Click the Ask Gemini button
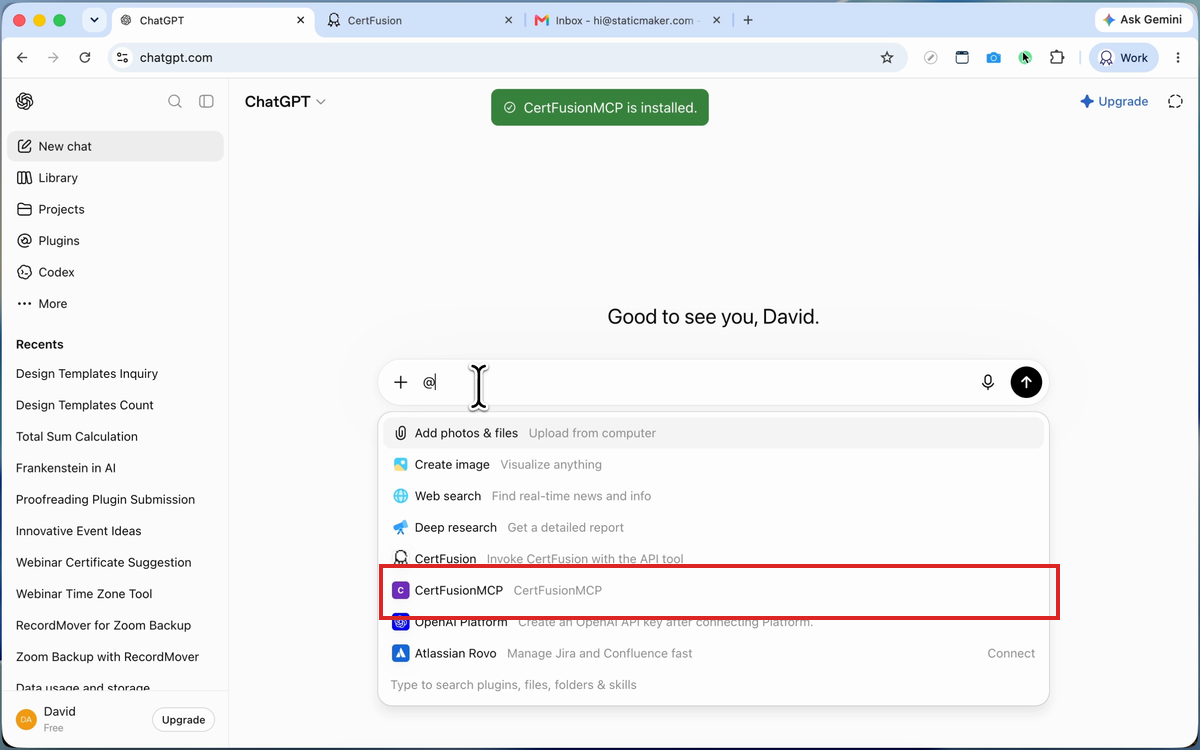The image size is (1200, 750). pos(1143,20)
